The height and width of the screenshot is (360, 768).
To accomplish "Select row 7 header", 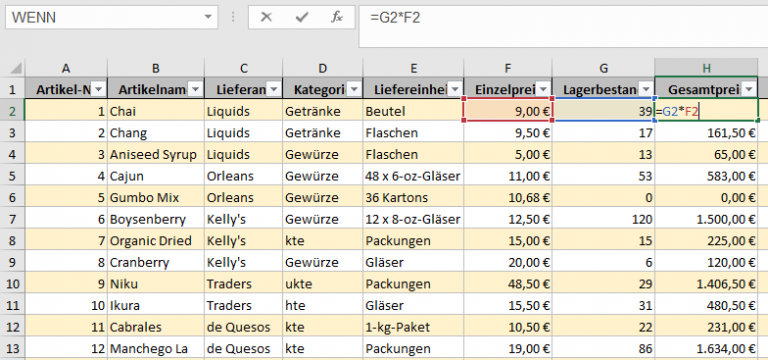I will click(12, 219).
